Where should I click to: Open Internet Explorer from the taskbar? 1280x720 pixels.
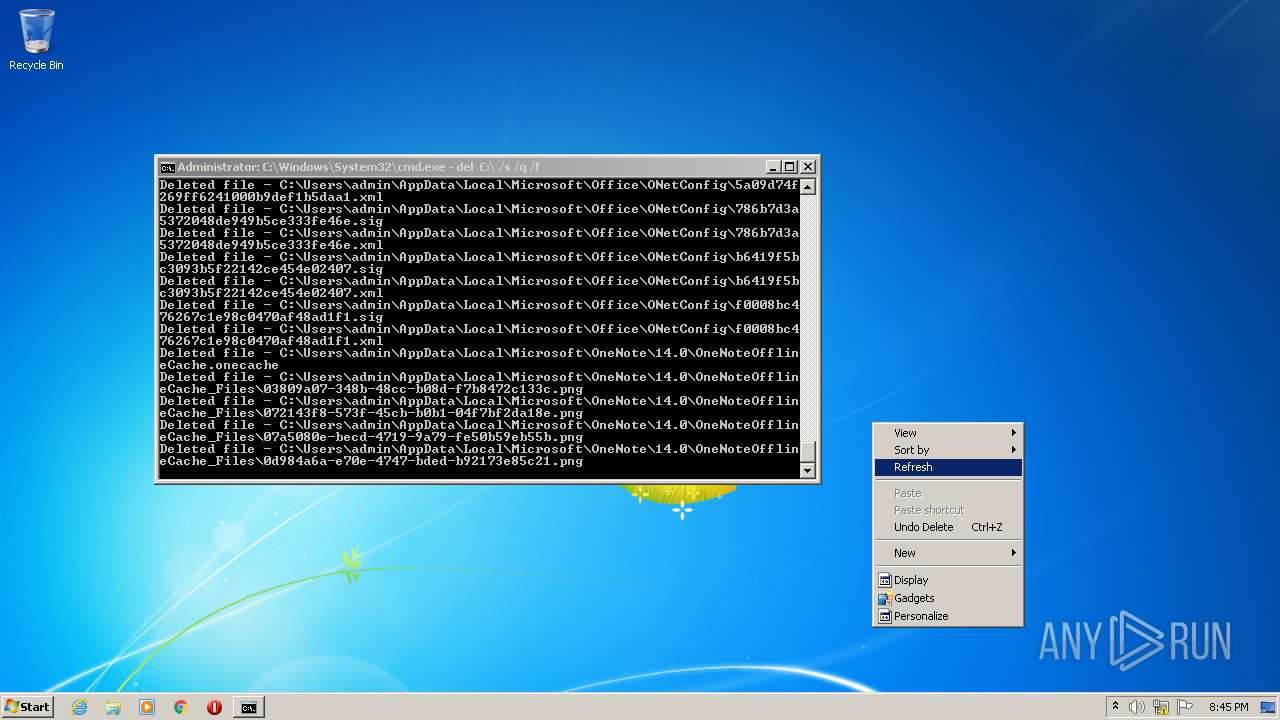point(79,707)
